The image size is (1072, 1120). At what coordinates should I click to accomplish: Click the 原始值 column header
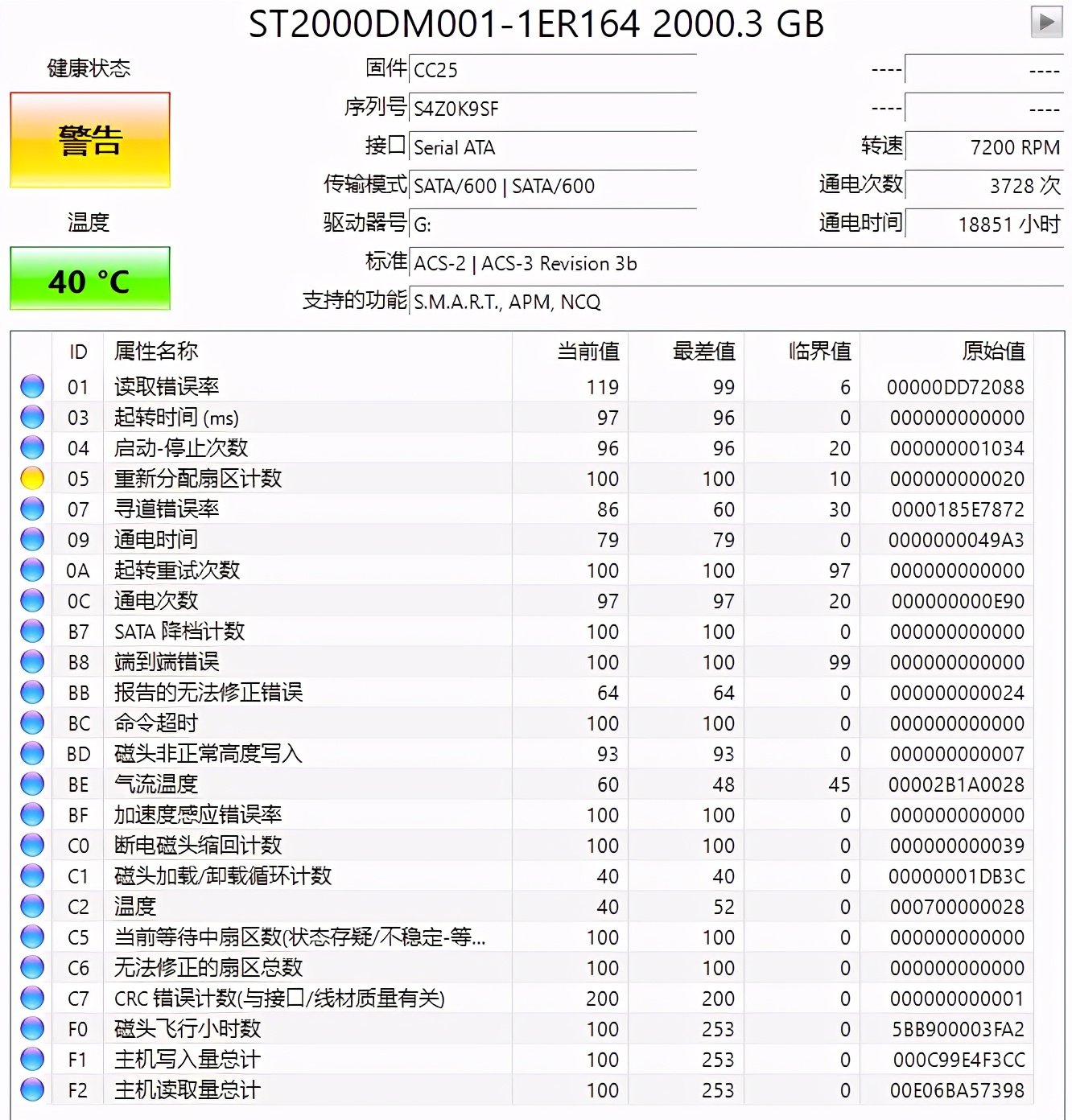click(947, 352)
